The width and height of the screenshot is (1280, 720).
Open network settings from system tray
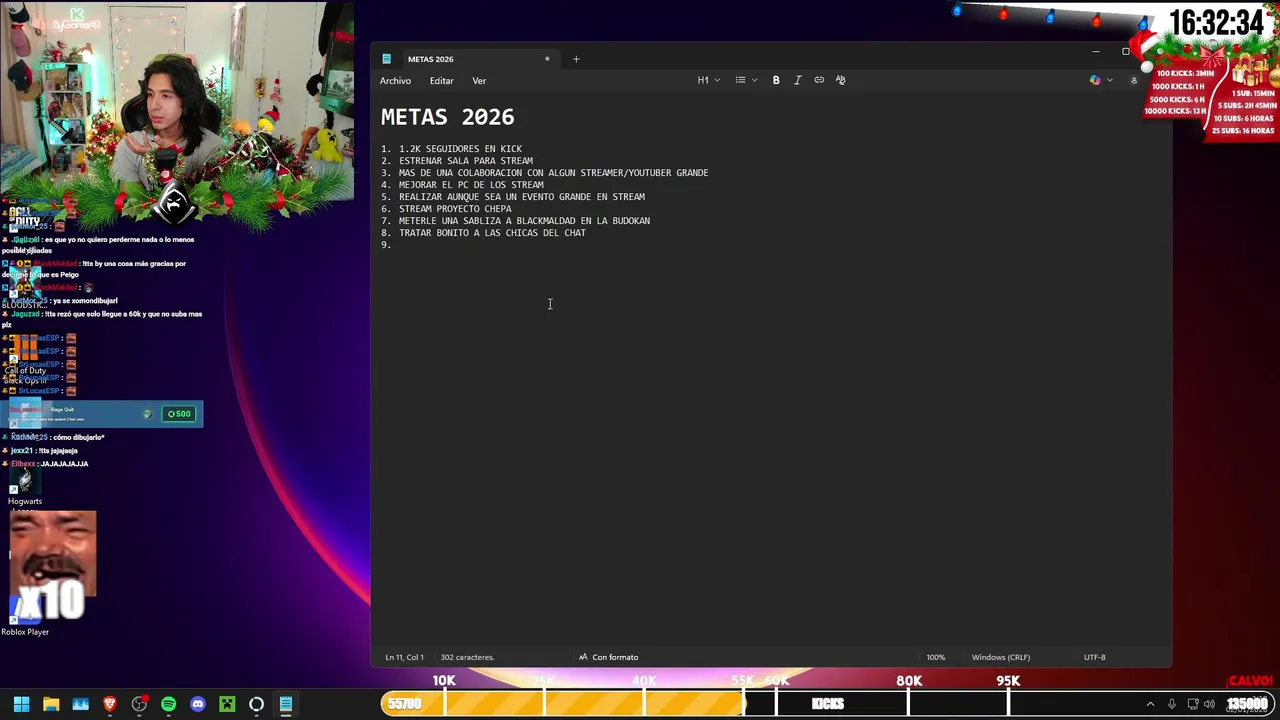point(1193,704)
